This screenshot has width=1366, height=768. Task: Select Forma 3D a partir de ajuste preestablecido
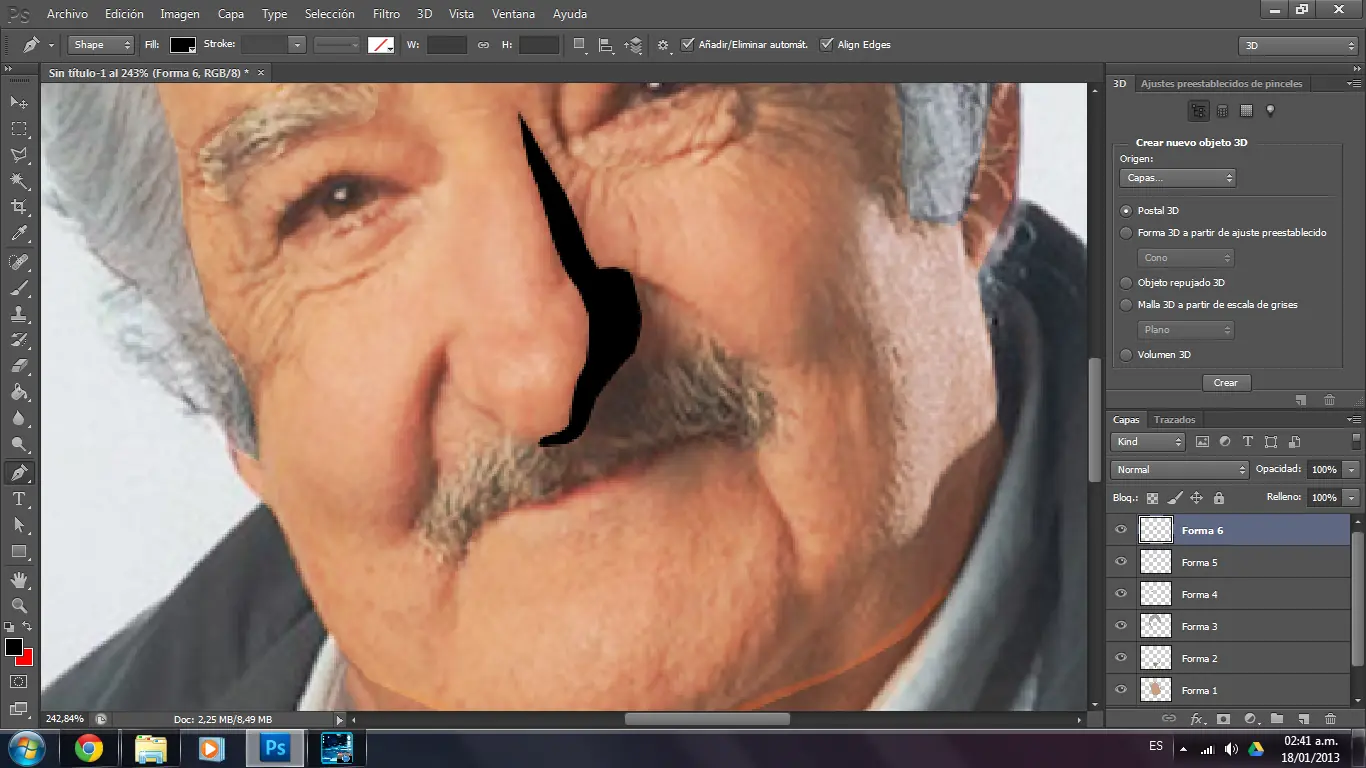click(x=1127, y=233)
